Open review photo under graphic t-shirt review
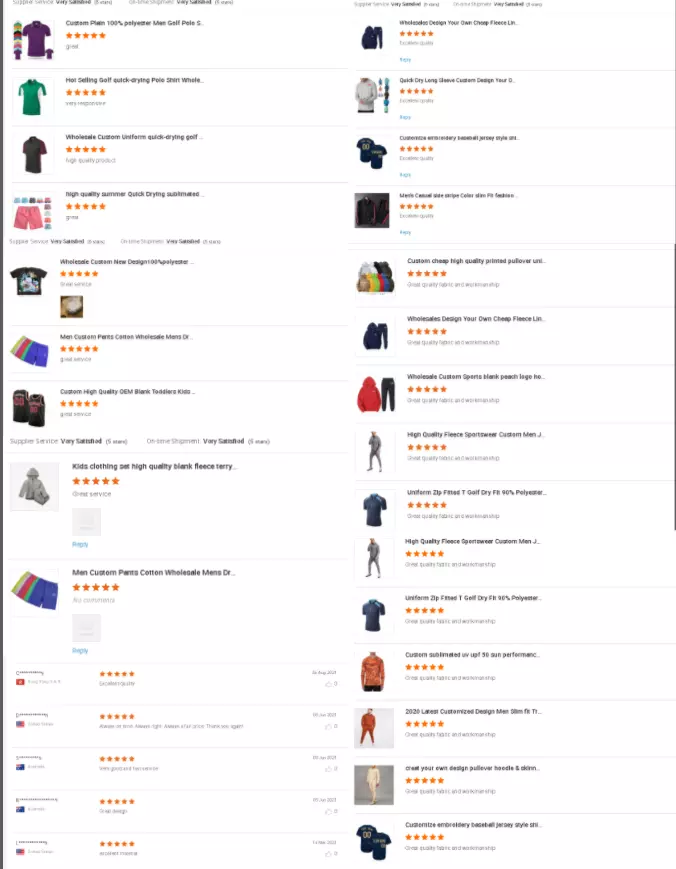This screenshot has height=869, width=676. pos(71,306)
